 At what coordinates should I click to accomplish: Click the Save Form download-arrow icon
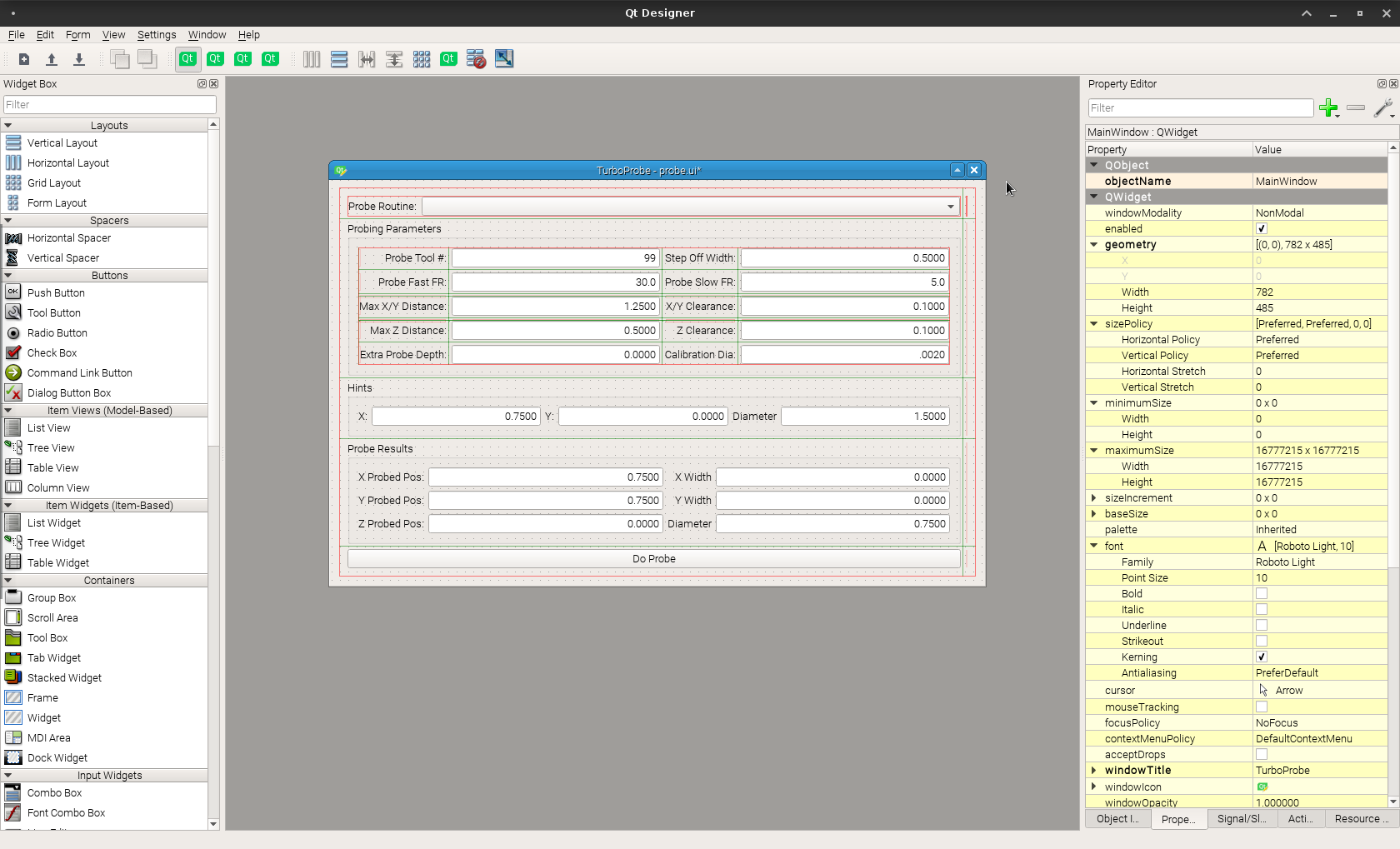click(x=79, y=59)
